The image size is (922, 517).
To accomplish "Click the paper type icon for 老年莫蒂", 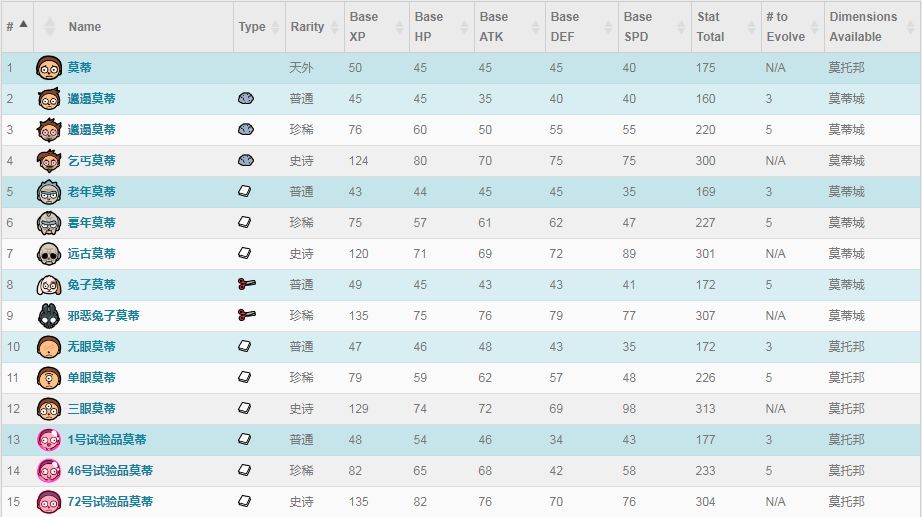I will click(245, 191).
